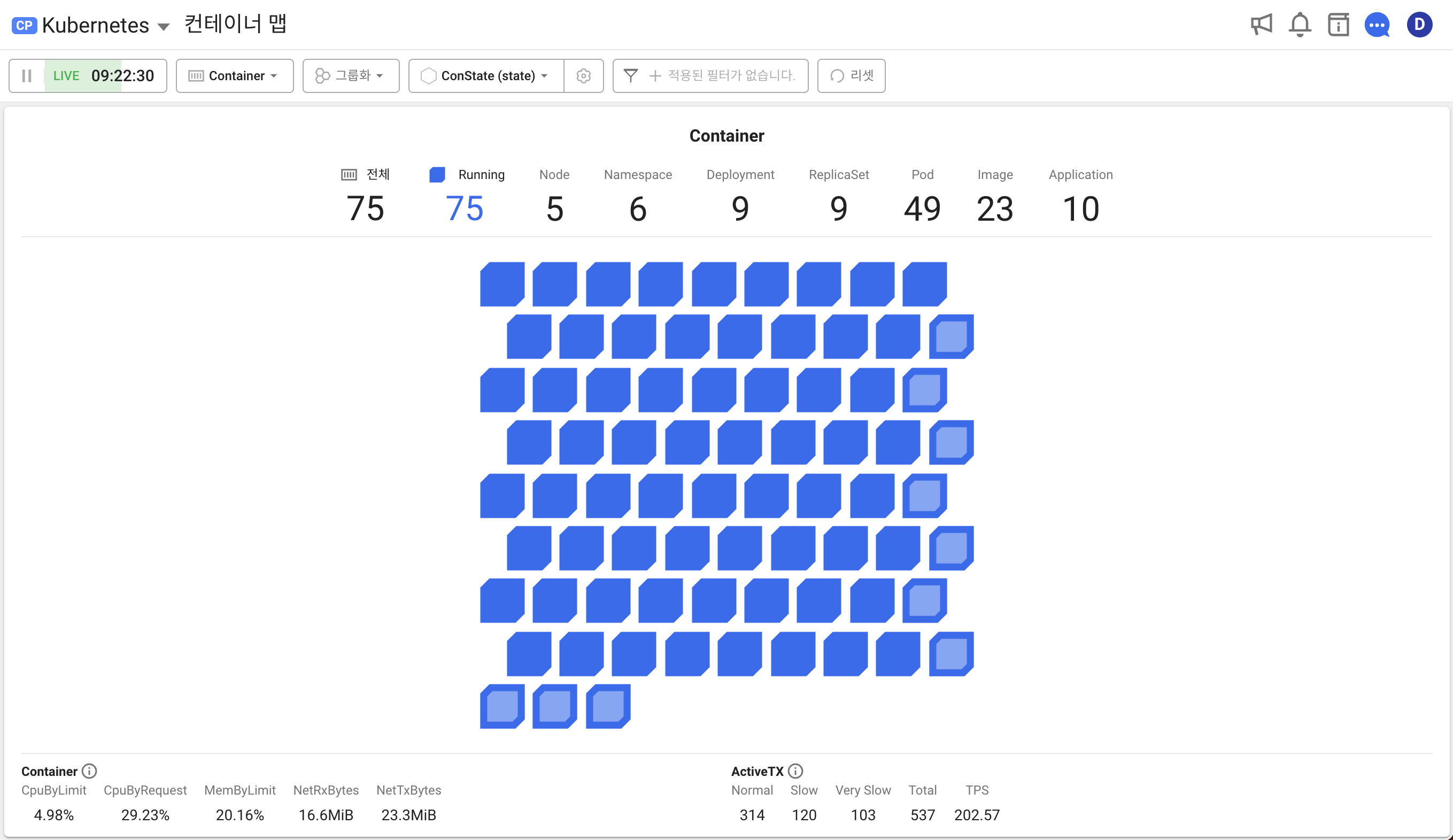Open the Container view dropdown
The width and height of the screenshot is (1453, 840).
(x=234, y=75)
